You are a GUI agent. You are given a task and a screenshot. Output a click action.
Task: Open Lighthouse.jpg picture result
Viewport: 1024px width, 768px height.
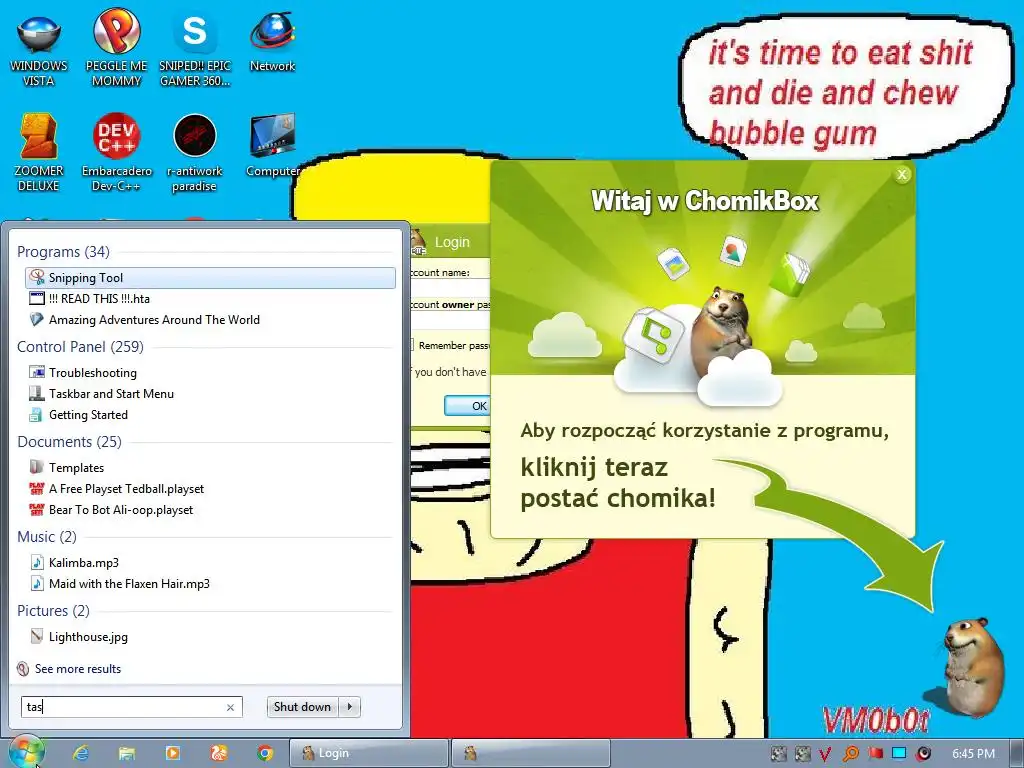(x=210, y=637)
